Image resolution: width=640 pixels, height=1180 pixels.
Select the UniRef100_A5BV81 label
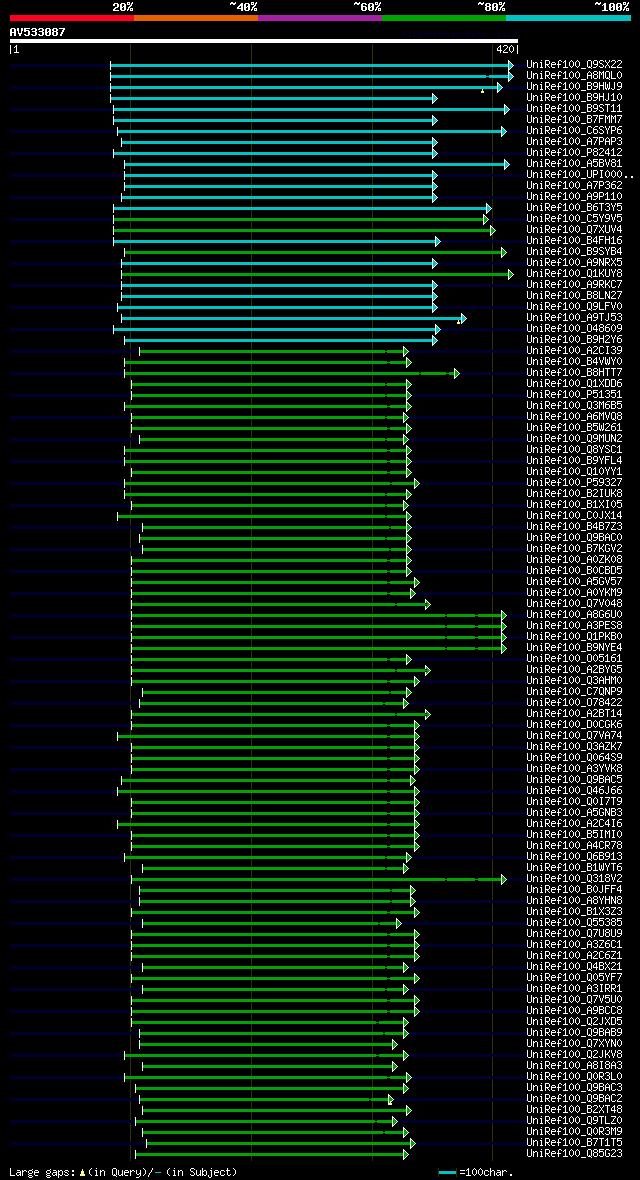574,163
